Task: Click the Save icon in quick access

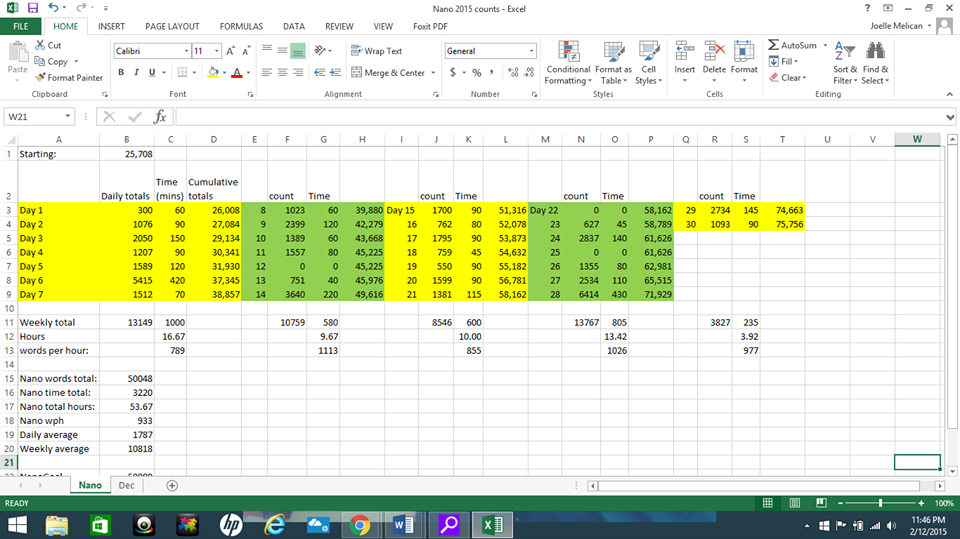Action: (33, 8)
